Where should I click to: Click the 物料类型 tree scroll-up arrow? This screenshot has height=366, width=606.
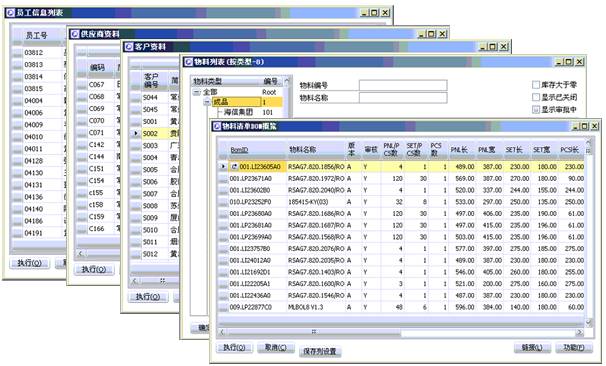pyautogui.click(x=286, y=81)
